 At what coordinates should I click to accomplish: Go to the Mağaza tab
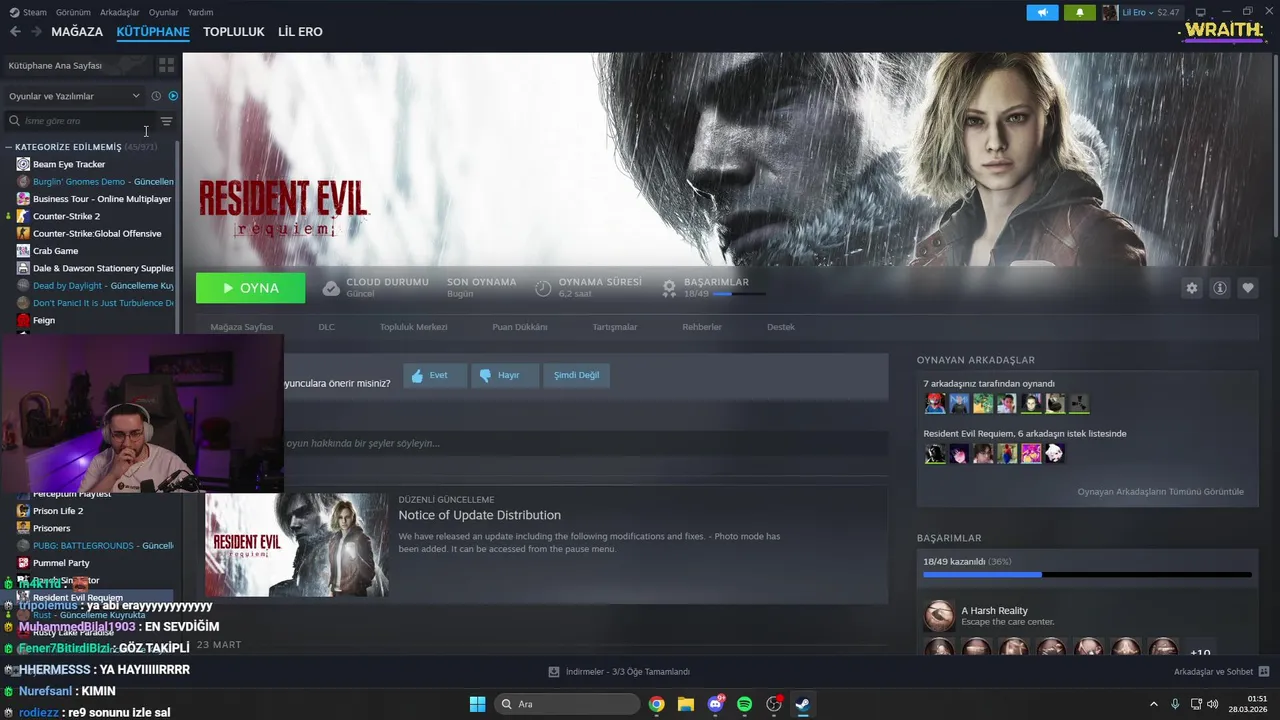(77, 32)
